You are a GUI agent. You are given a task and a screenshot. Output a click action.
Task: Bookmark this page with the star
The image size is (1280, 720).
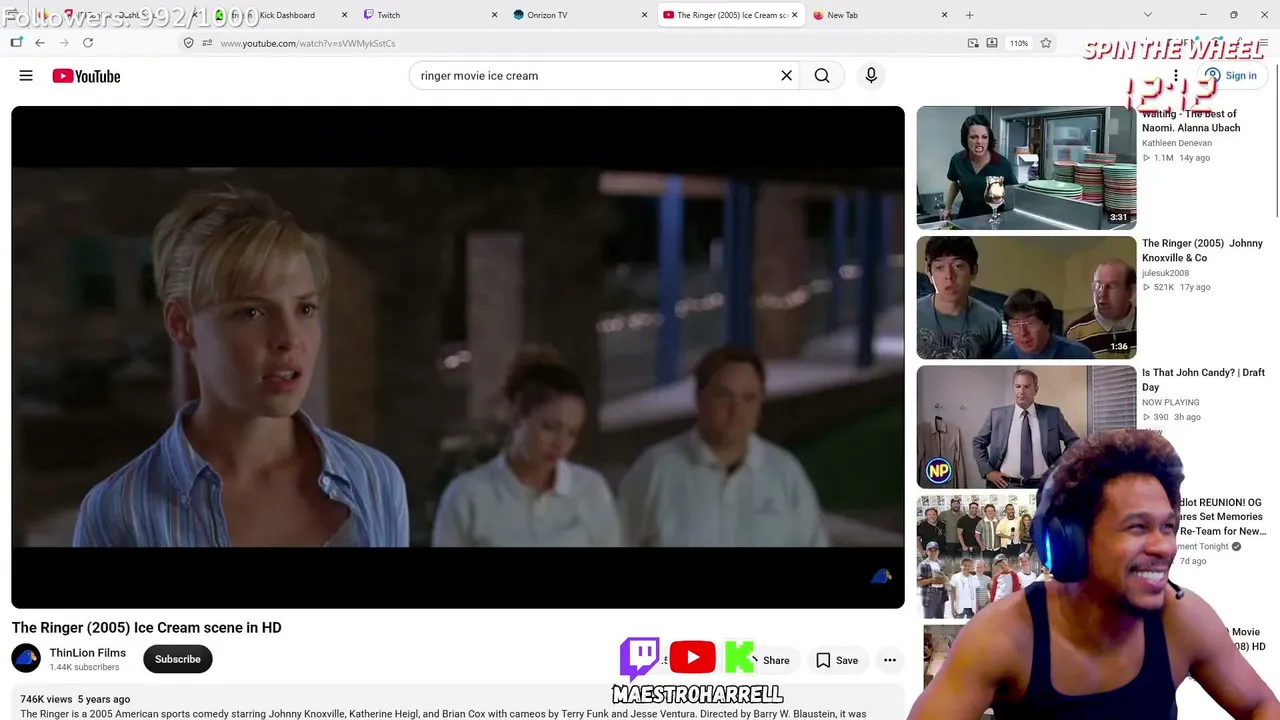(1046, 43)
